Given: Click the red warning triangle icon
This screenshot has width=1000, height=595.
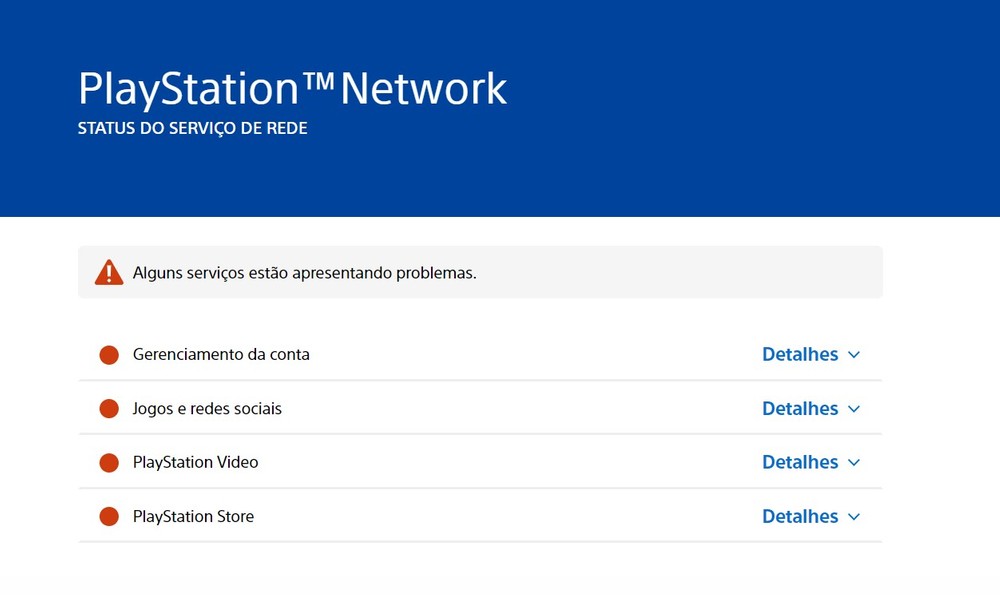Looking at the screenshot, I should [109, 272].
